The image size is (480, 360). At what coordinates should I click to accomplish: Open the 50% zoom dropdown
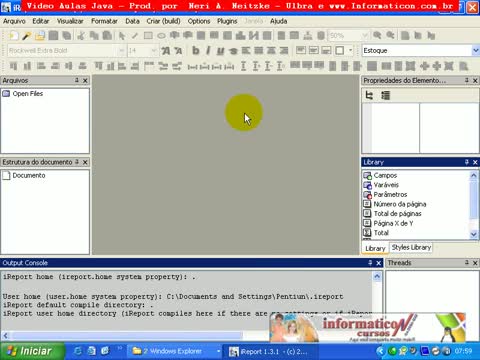pos(365,35)
